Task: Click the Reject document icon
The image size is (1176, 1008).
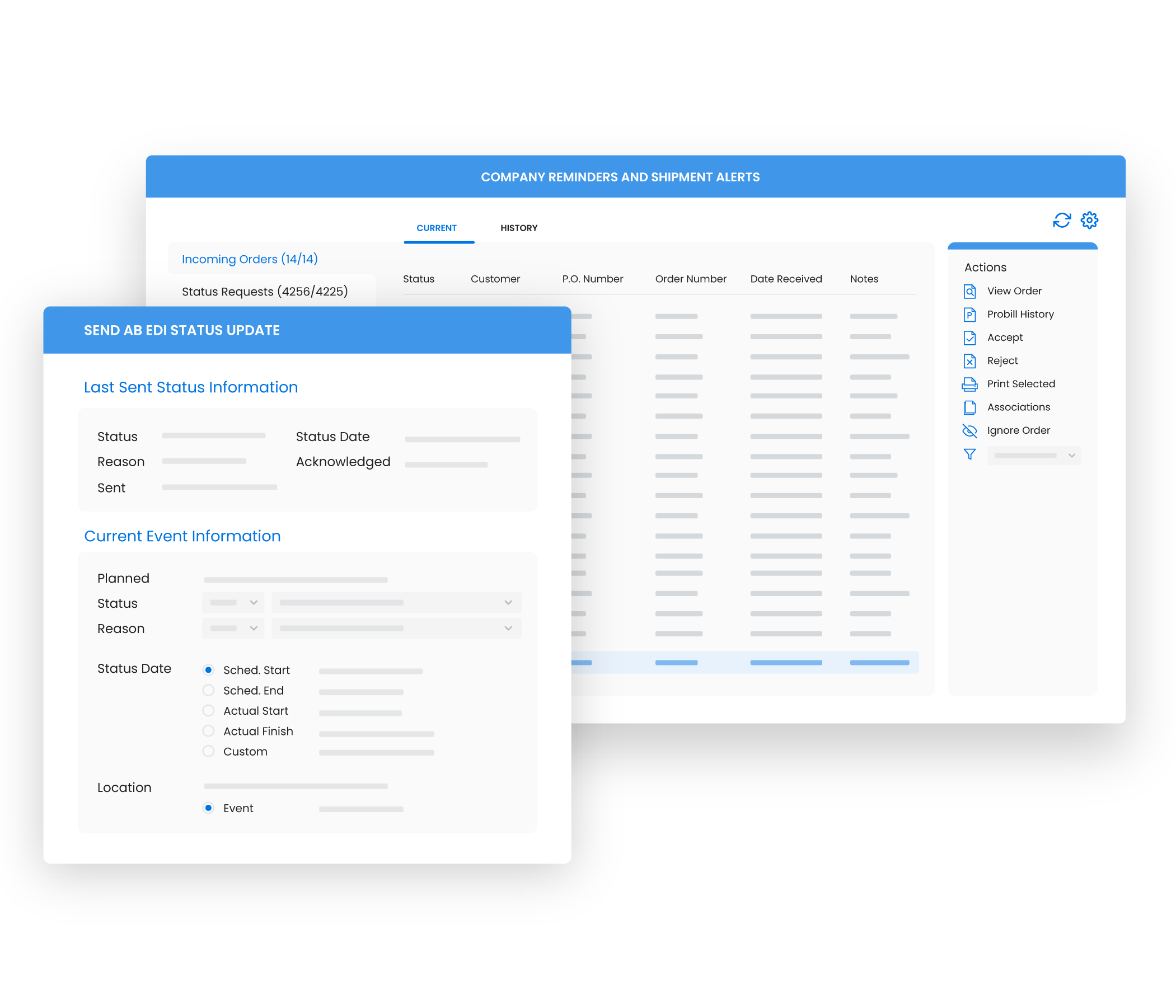Action: tap(969, 361)
